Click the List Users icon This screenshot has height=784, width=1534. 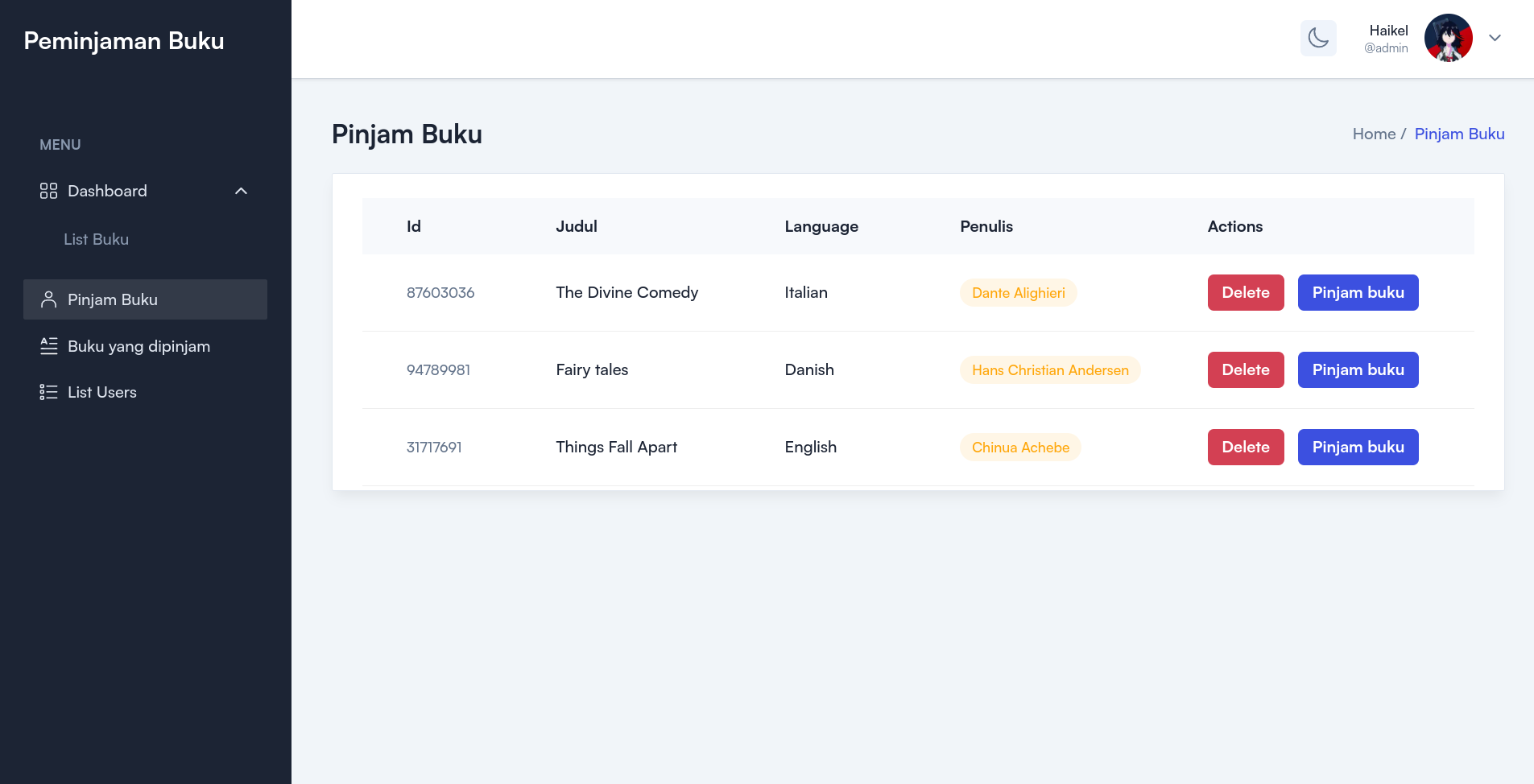48,392
